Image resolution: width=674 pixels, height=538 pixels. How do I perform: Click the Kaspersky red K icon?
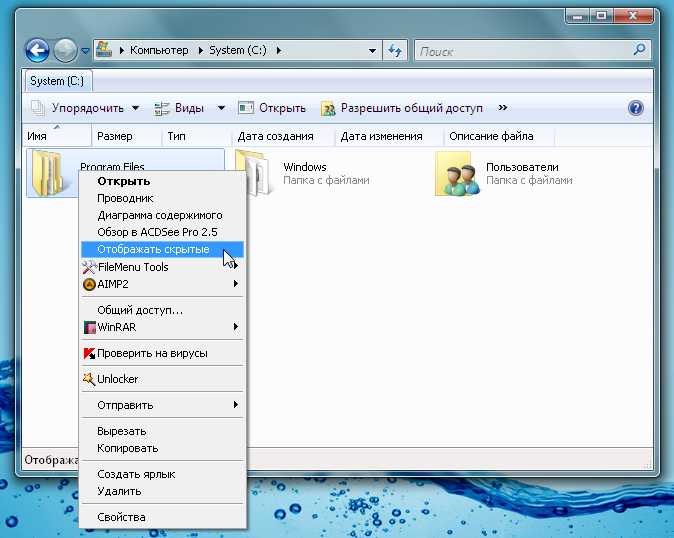click(x=89, y=353)
